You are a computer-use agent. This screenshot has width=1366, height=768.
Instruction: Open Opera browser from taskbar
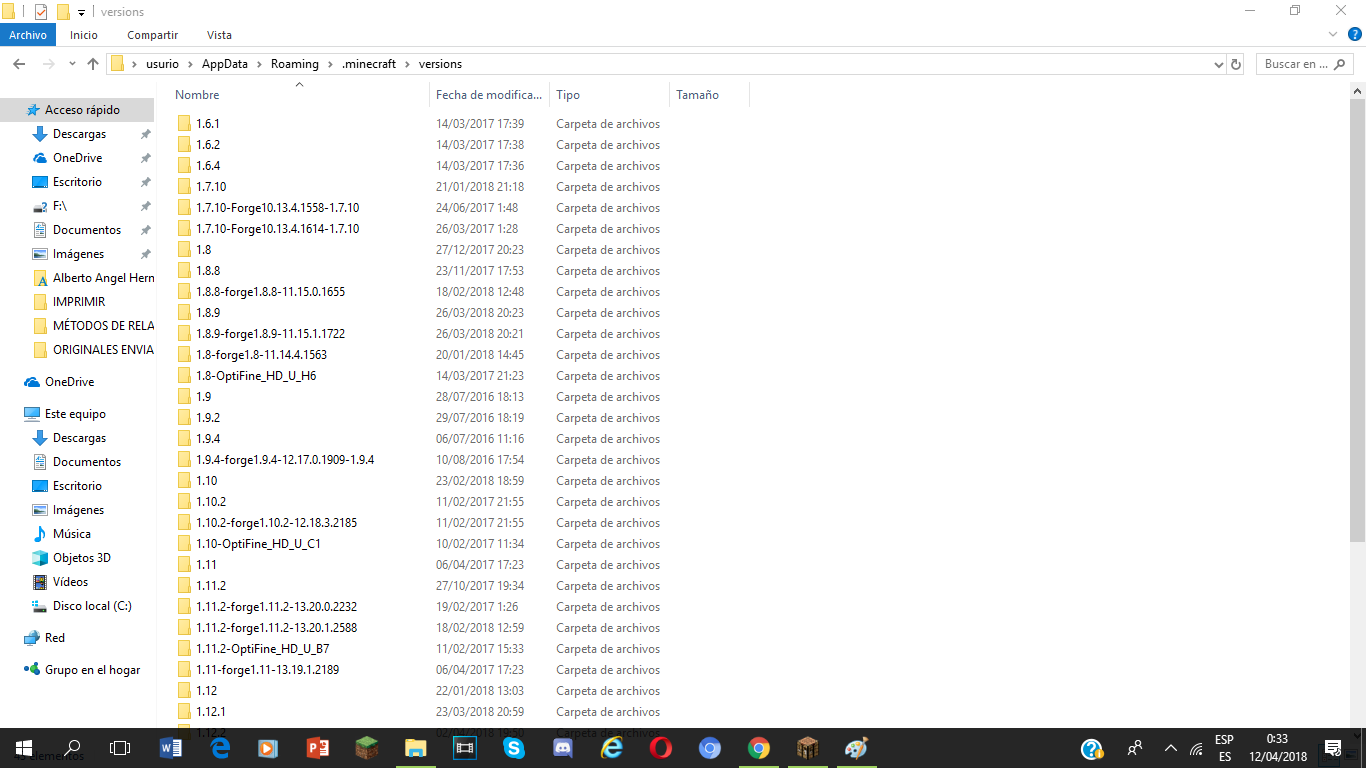(661, 748)
